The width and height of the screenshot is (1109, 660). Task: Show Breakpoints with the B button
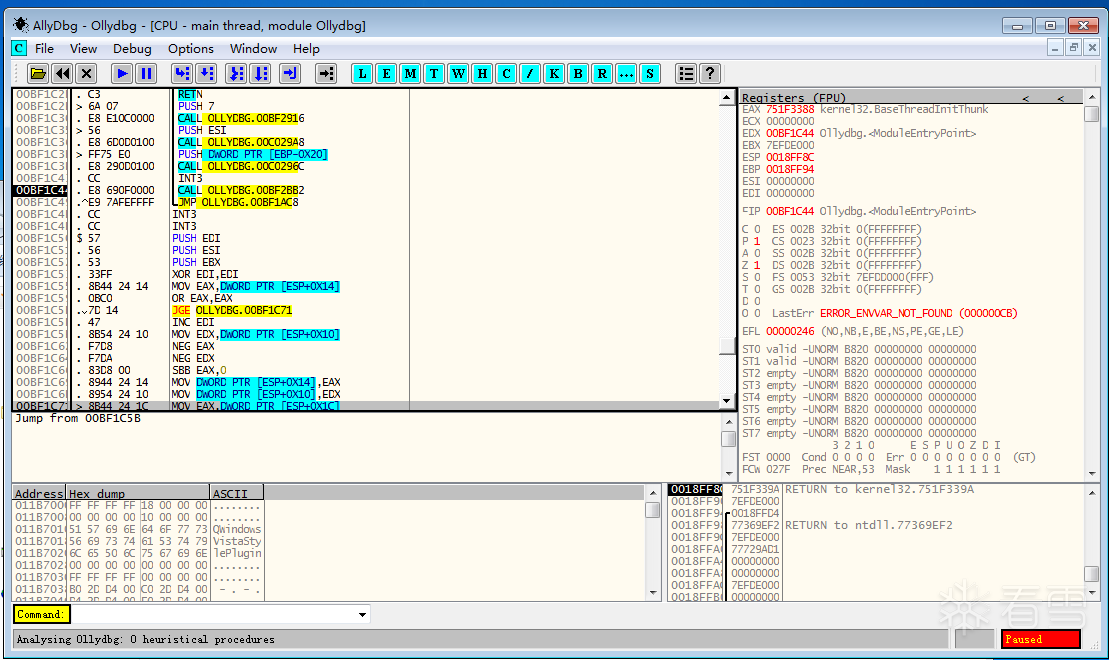pos(578,74)
